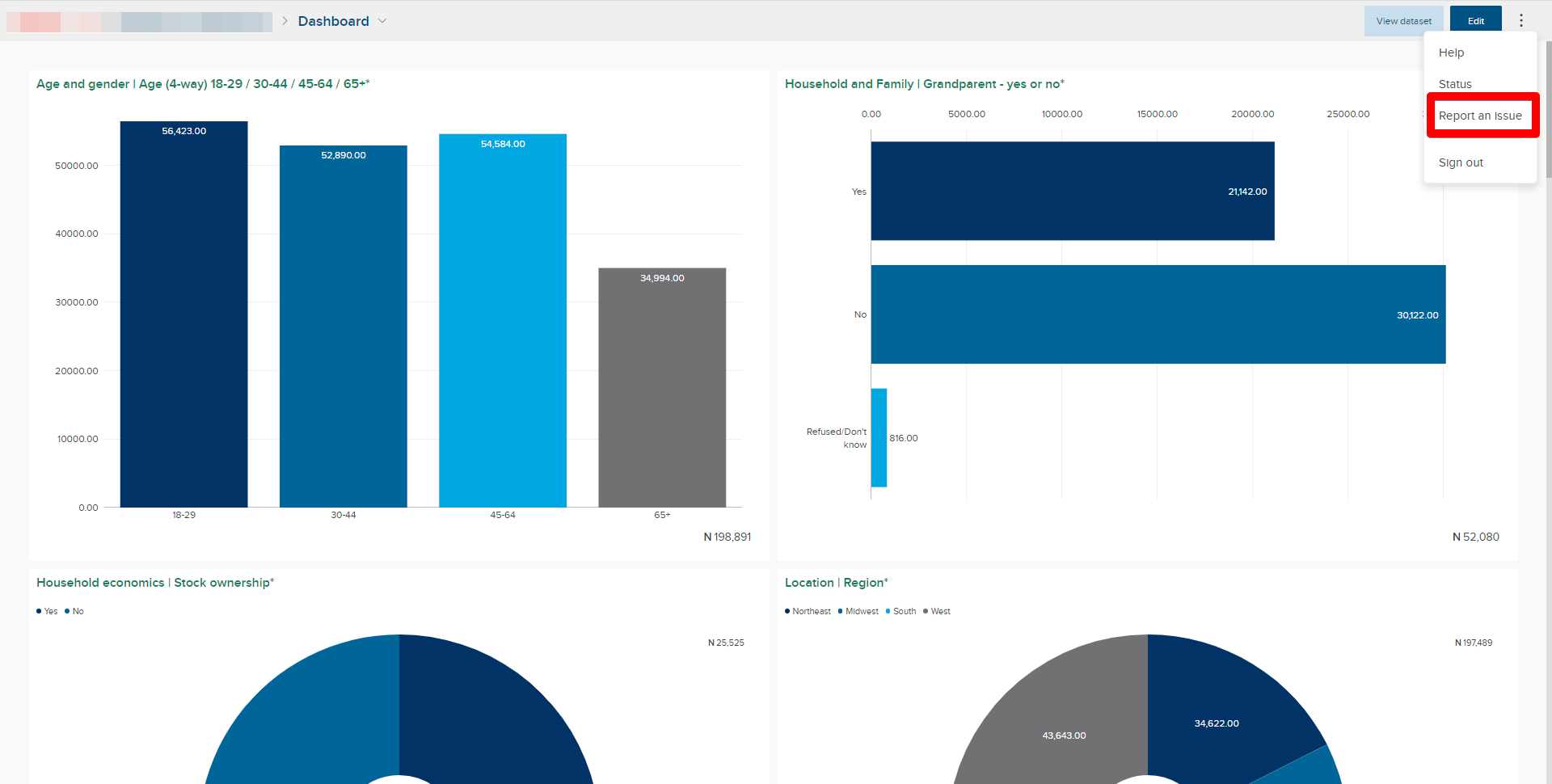Click the N 25,525 sample size text
Screen dimensions: 1552x784
pyautogui.click(x=726, y=643)
